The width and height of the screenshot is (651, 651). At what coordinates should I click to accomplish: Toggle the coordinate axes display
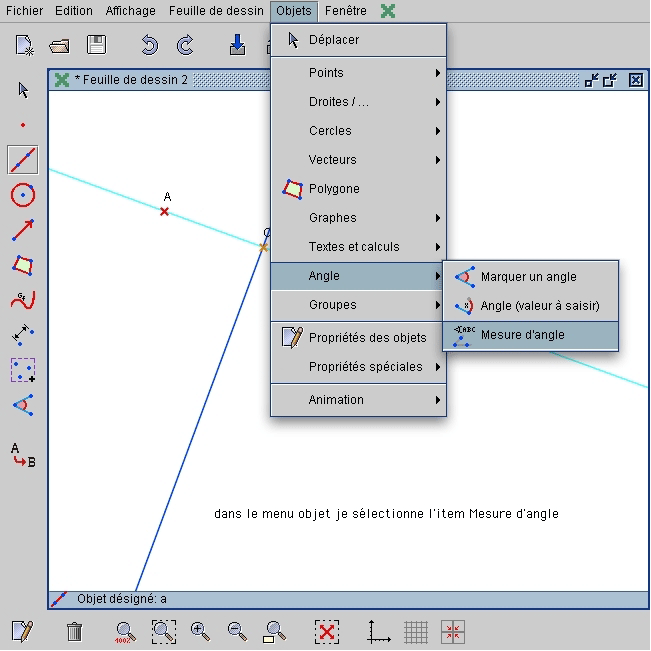pyautogui.click(x=379, y=631)
